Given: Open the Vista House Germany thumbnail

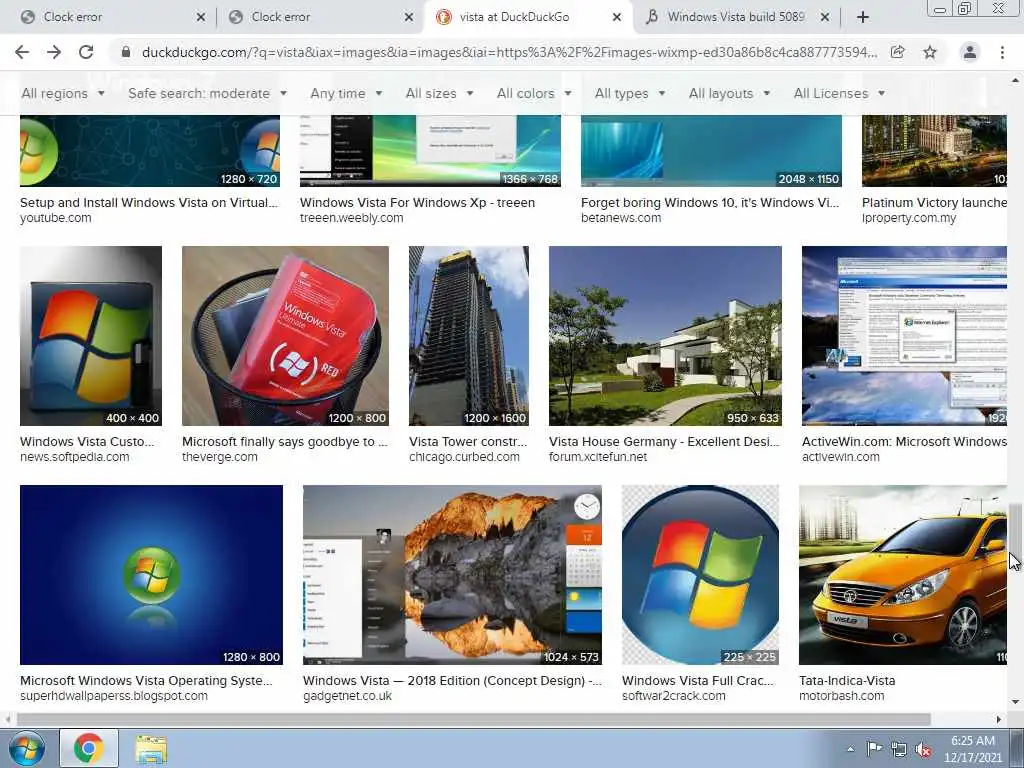Looking at the screenshot, I should click(x=665, y=336).
